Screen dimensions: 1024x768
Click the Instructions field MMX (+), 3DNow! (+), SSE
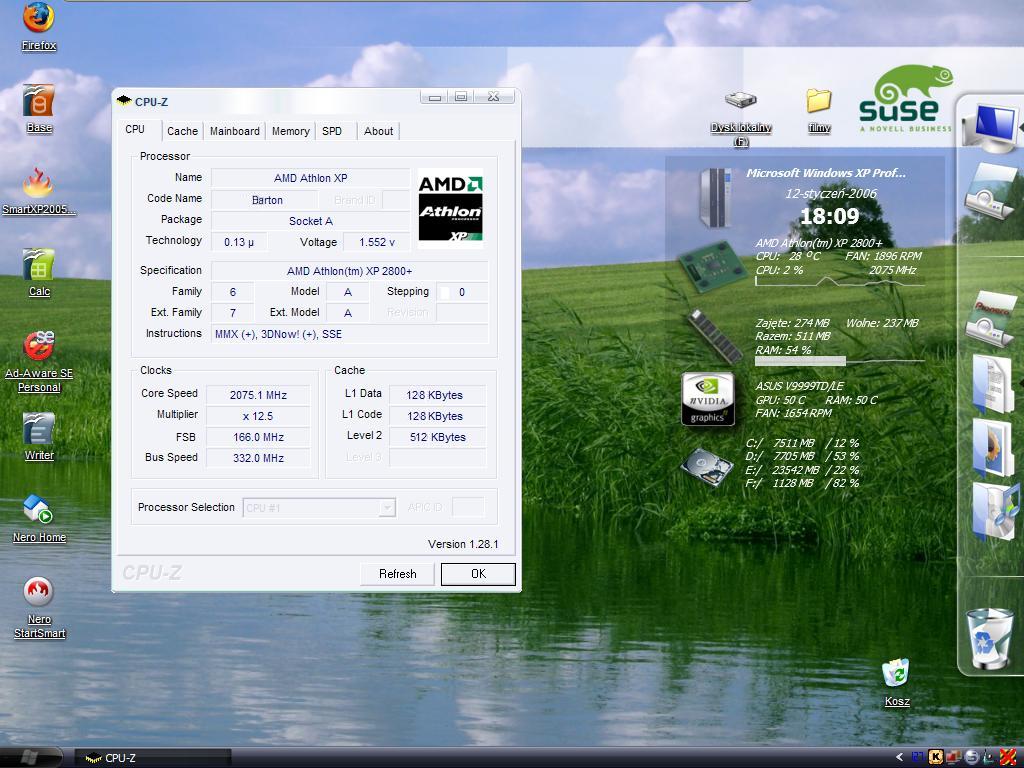[x=349, y=334]
